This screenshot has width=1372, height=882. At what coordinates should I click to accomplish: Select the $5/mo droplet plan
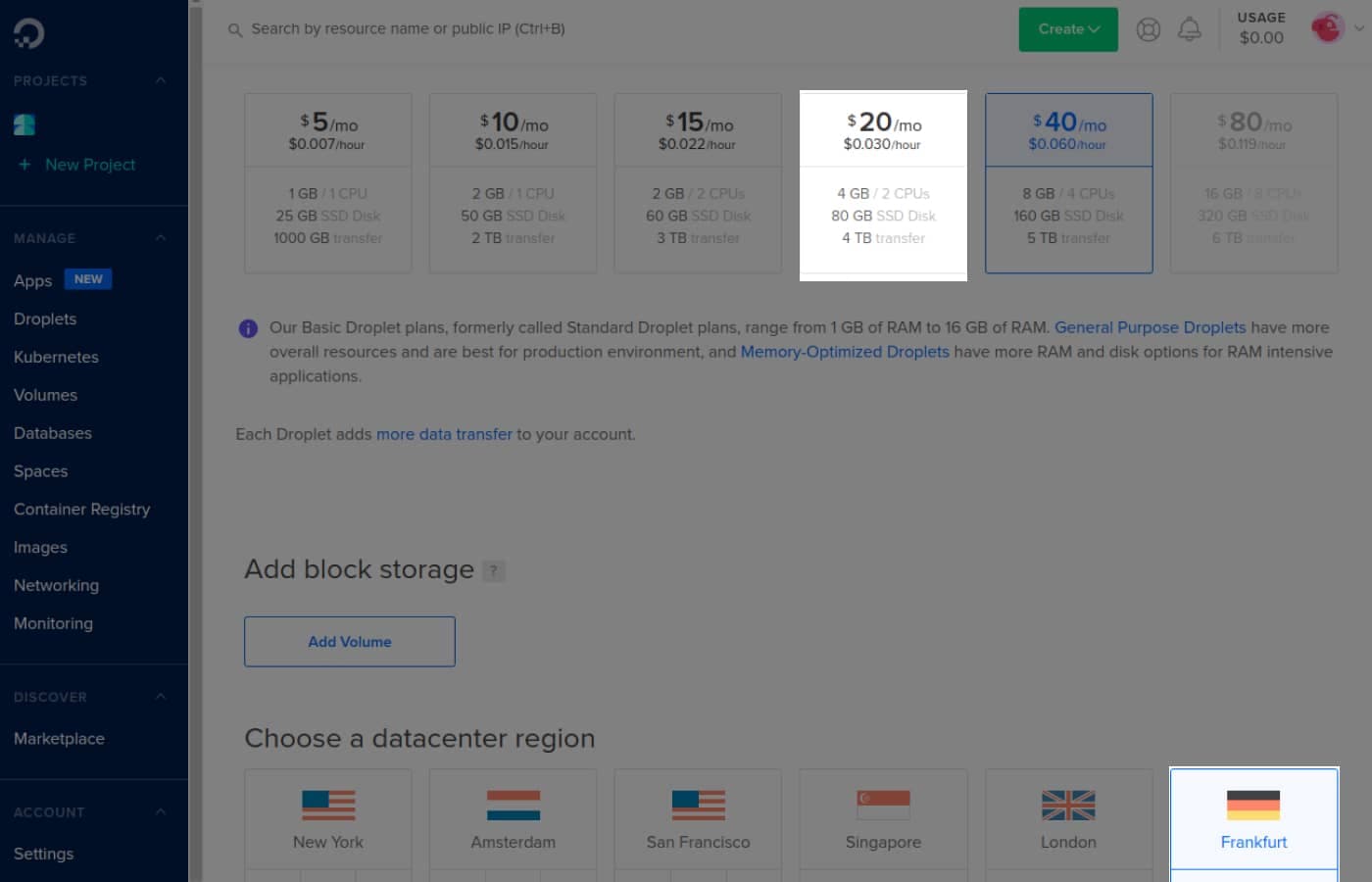(x=328, y=183)
